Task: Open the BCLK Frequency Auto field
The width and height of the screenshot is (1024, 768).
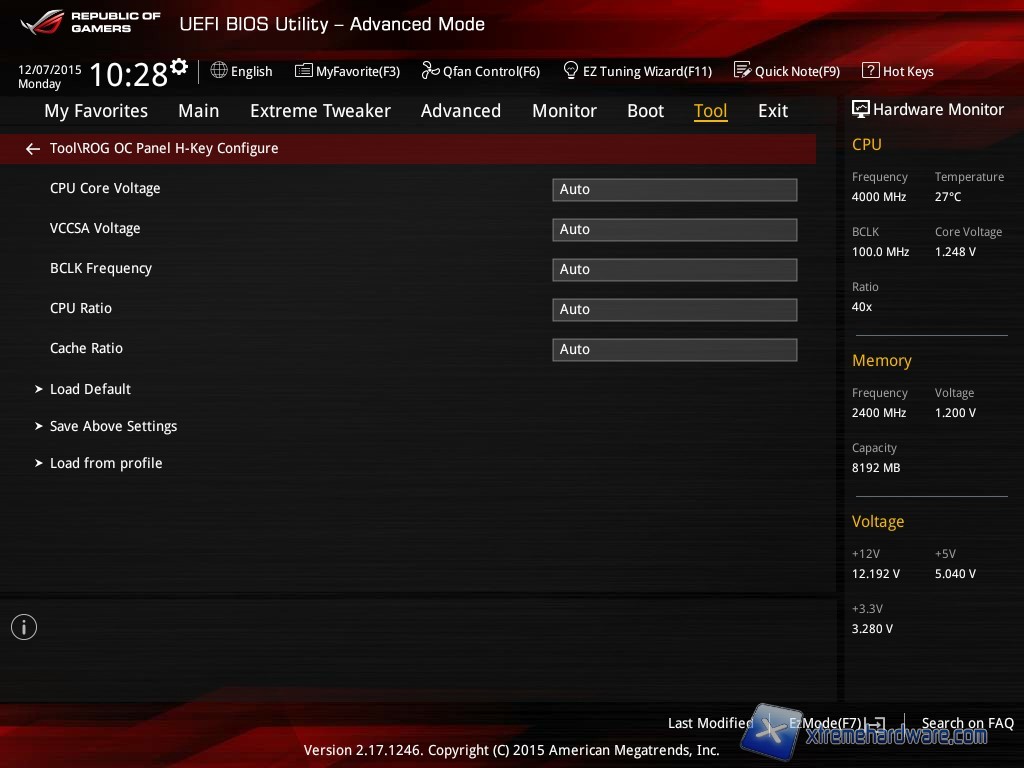Action: coord(674,269)
